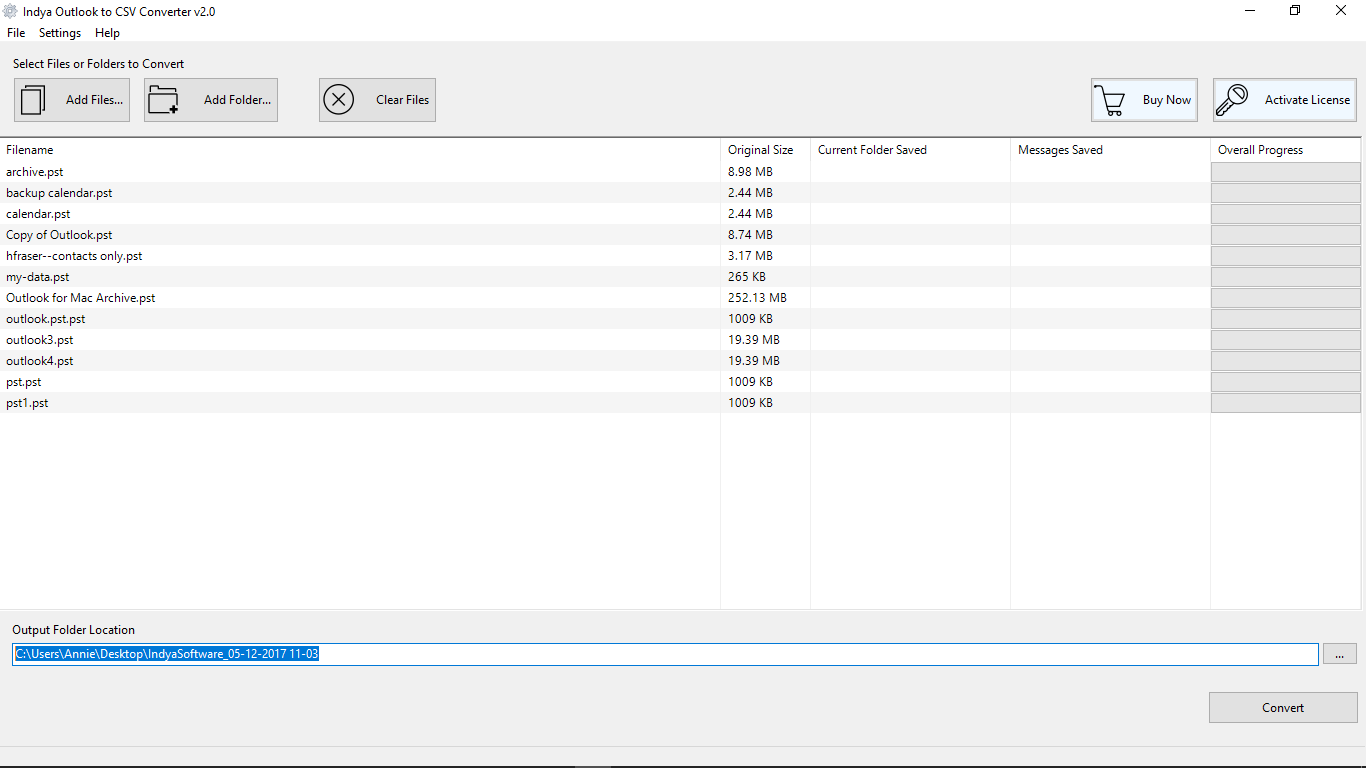1366x768 pixels.
Task: Click the progress bar for pst1.pst
Action: click(x=1286, y=403)
